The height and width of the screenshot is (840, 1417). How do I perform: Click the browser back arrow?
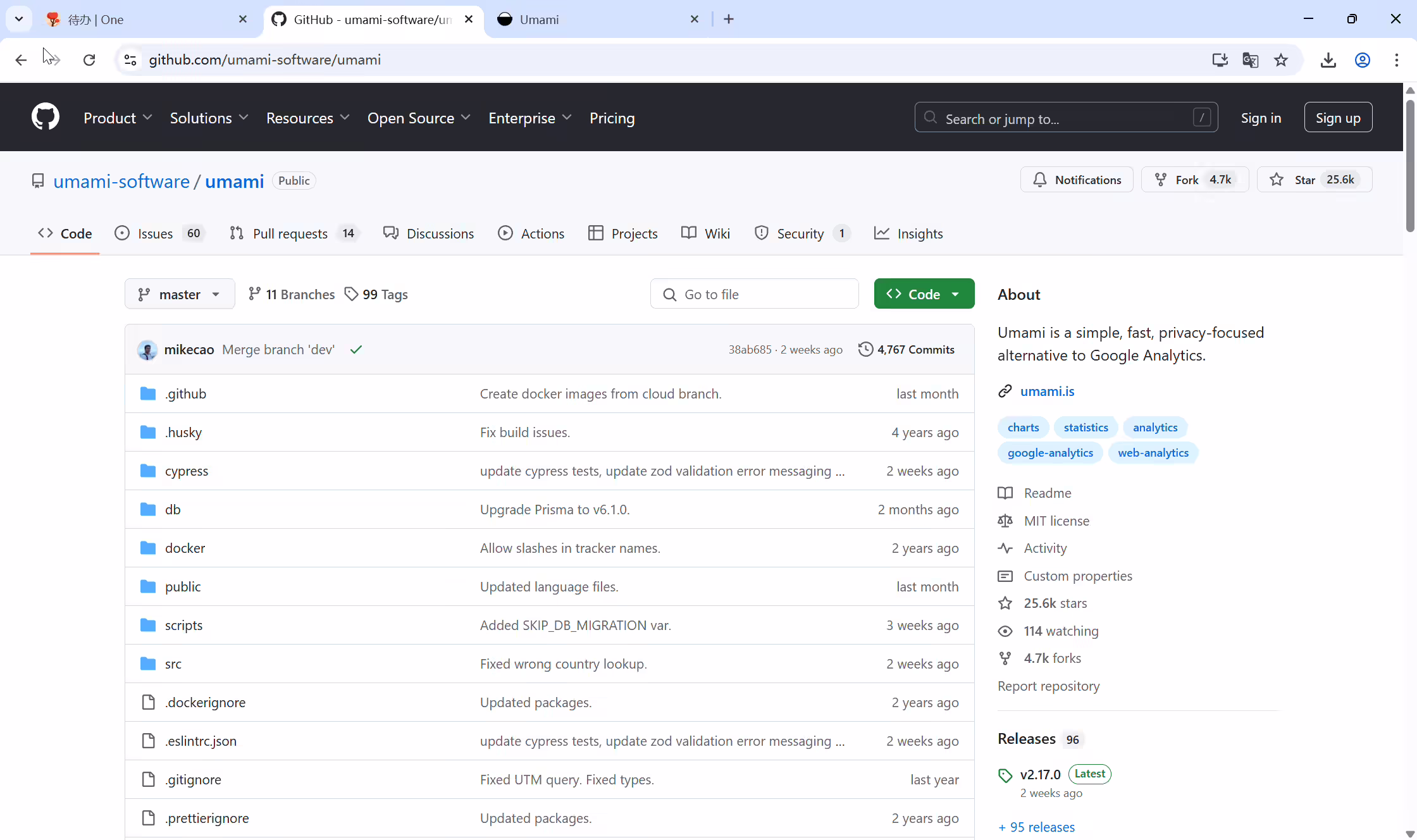coord(21,59)
